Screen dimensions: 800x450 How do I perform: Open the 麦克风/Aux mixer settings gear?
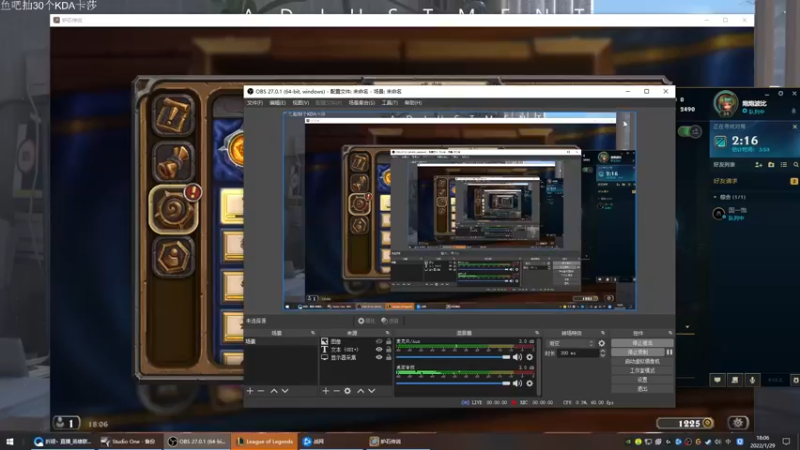(530, 357)
